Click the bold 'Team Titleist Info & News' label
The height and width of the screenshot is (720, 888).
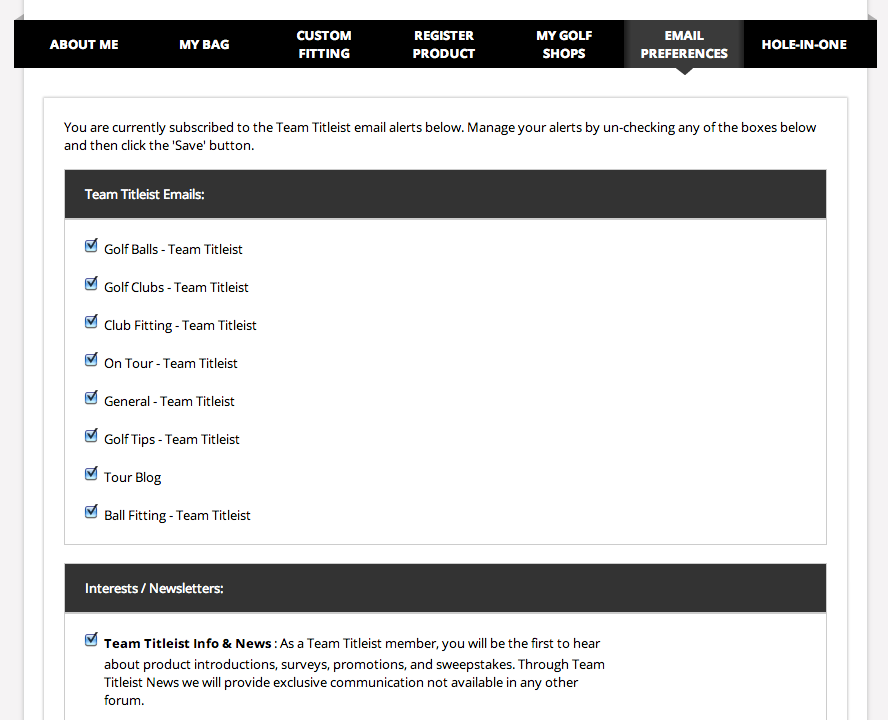[x=187, y=644]
